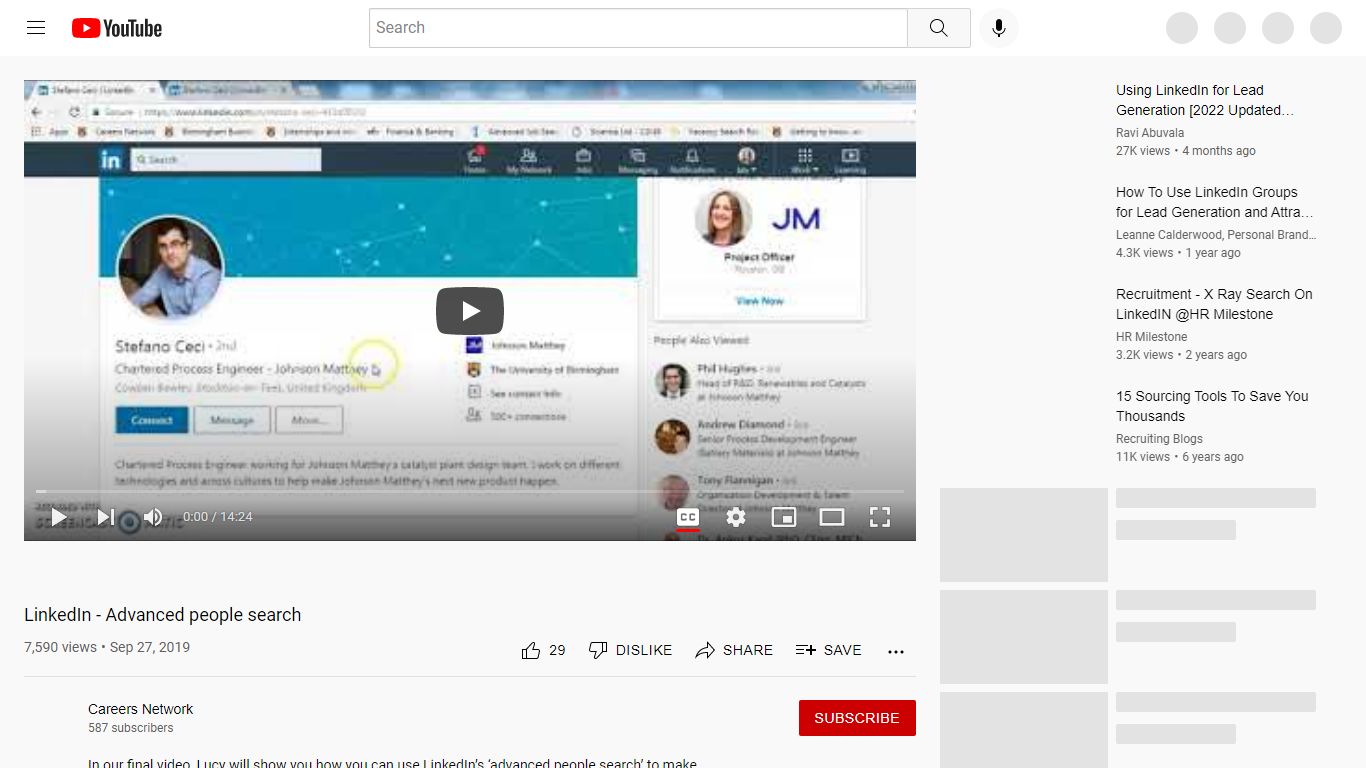The image size is (1366, 768).
Task: Click HR Milestone channel name
Action: tap(1152, 337)
